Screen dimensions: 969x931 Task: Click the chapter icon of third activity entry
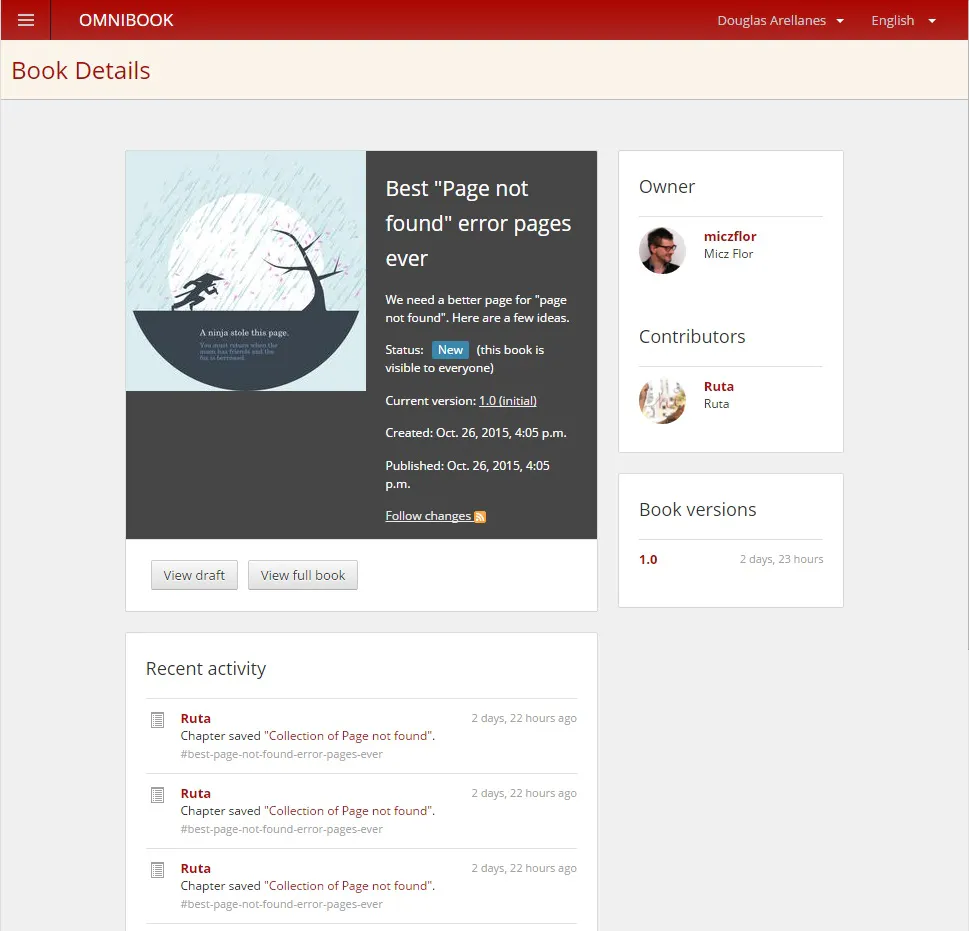[x=158, y=870]
